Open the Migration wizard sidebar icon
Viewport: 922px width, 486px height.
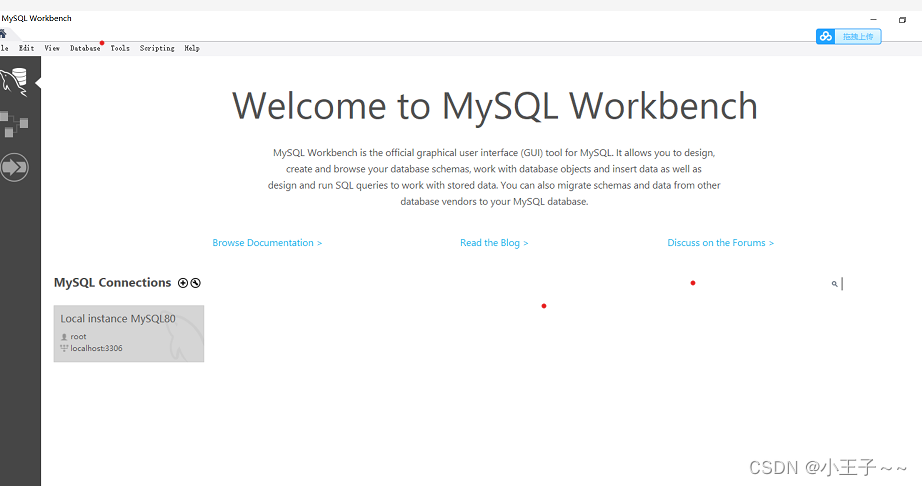tap(14, 167)
